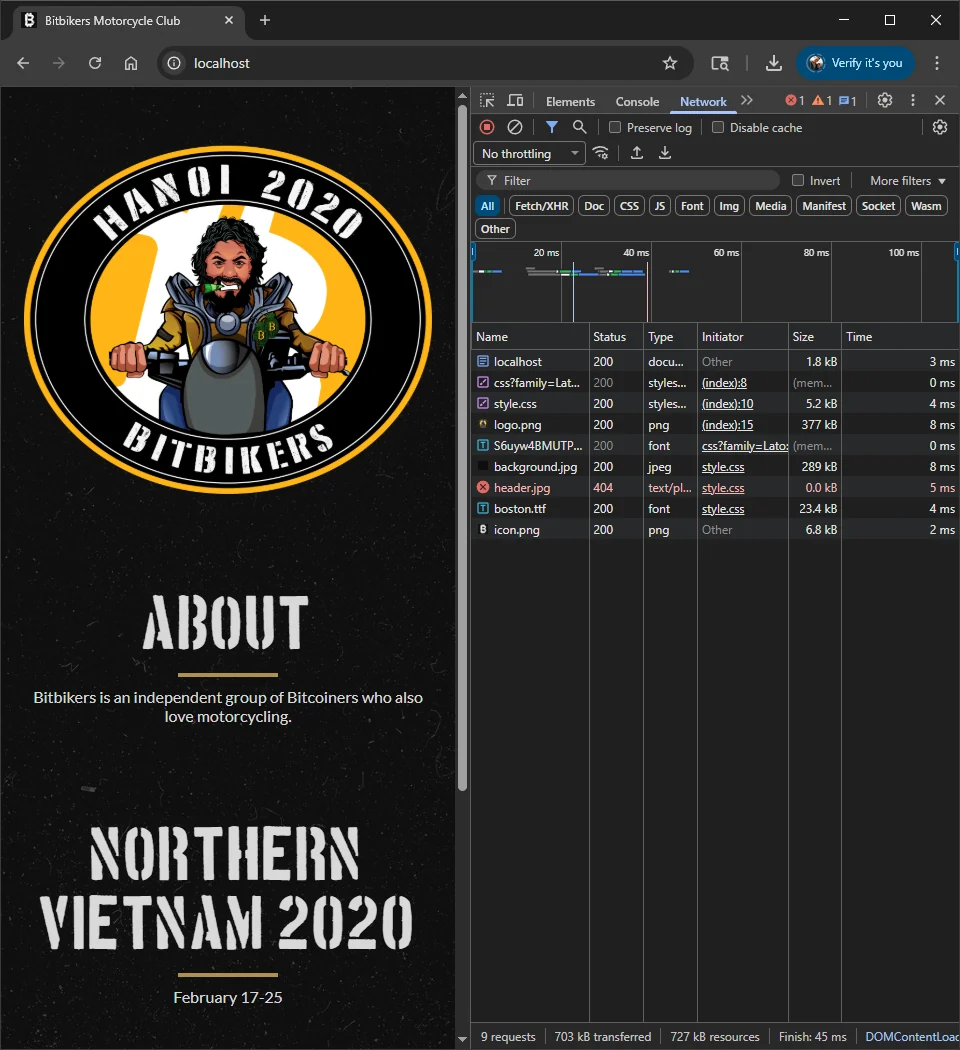This screenshot has height=1050, width=960.
Task: Open the No throttling dropdown
Action: click(530, 153)
